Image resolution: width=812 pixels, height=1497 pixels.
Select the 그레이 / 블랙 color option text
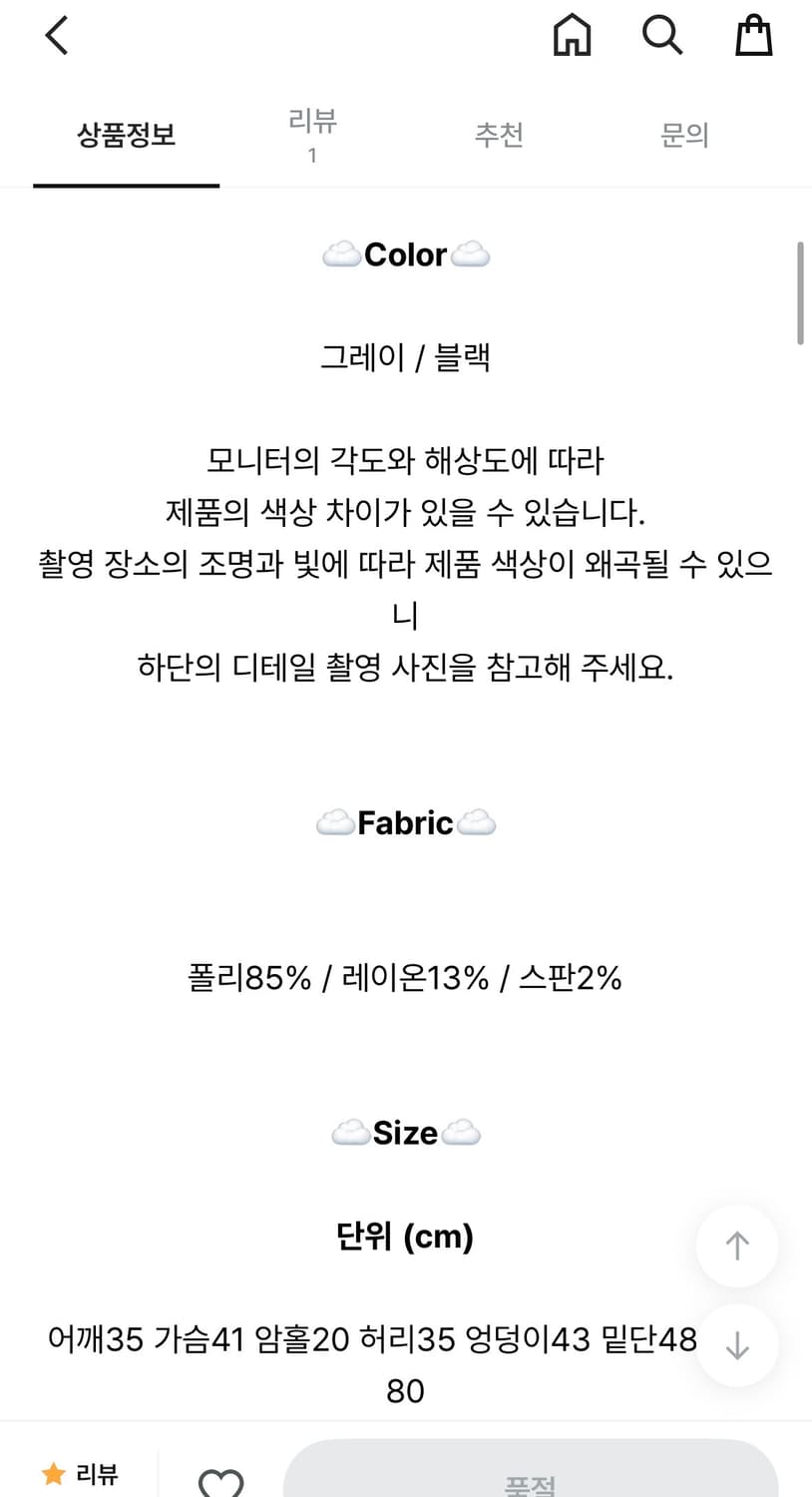tap(406, 357)
